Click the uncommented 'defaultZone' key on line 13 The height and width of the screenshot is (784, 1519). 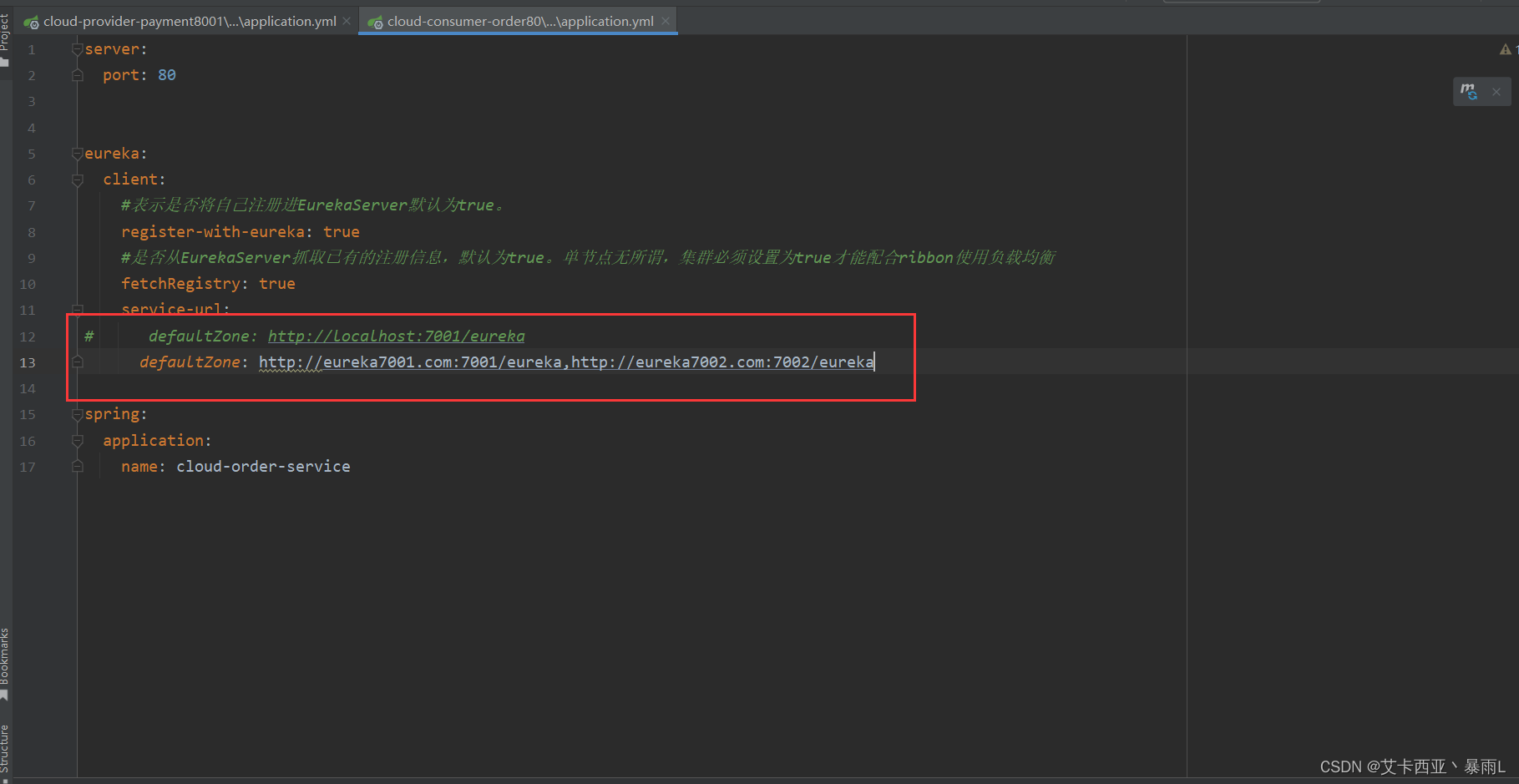(190, 362)
